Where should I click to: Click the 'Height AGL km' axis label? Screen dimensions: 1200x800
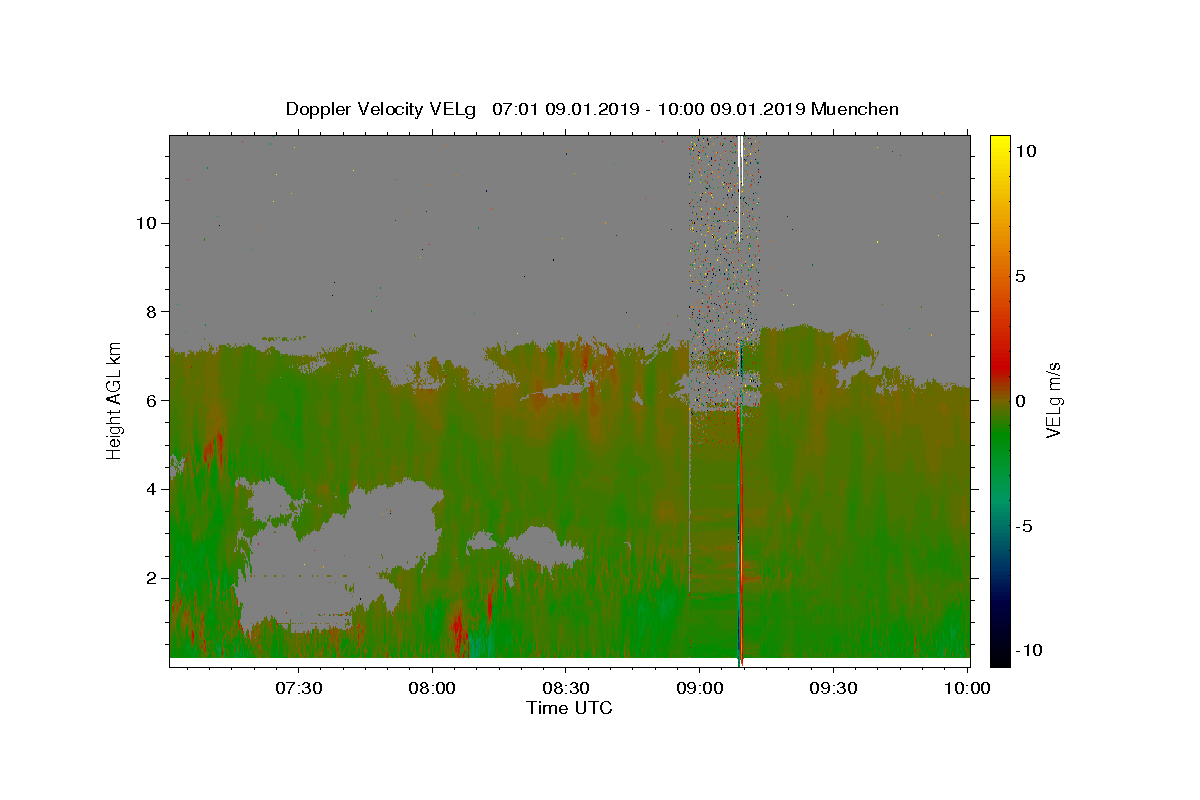coord(115,399)
